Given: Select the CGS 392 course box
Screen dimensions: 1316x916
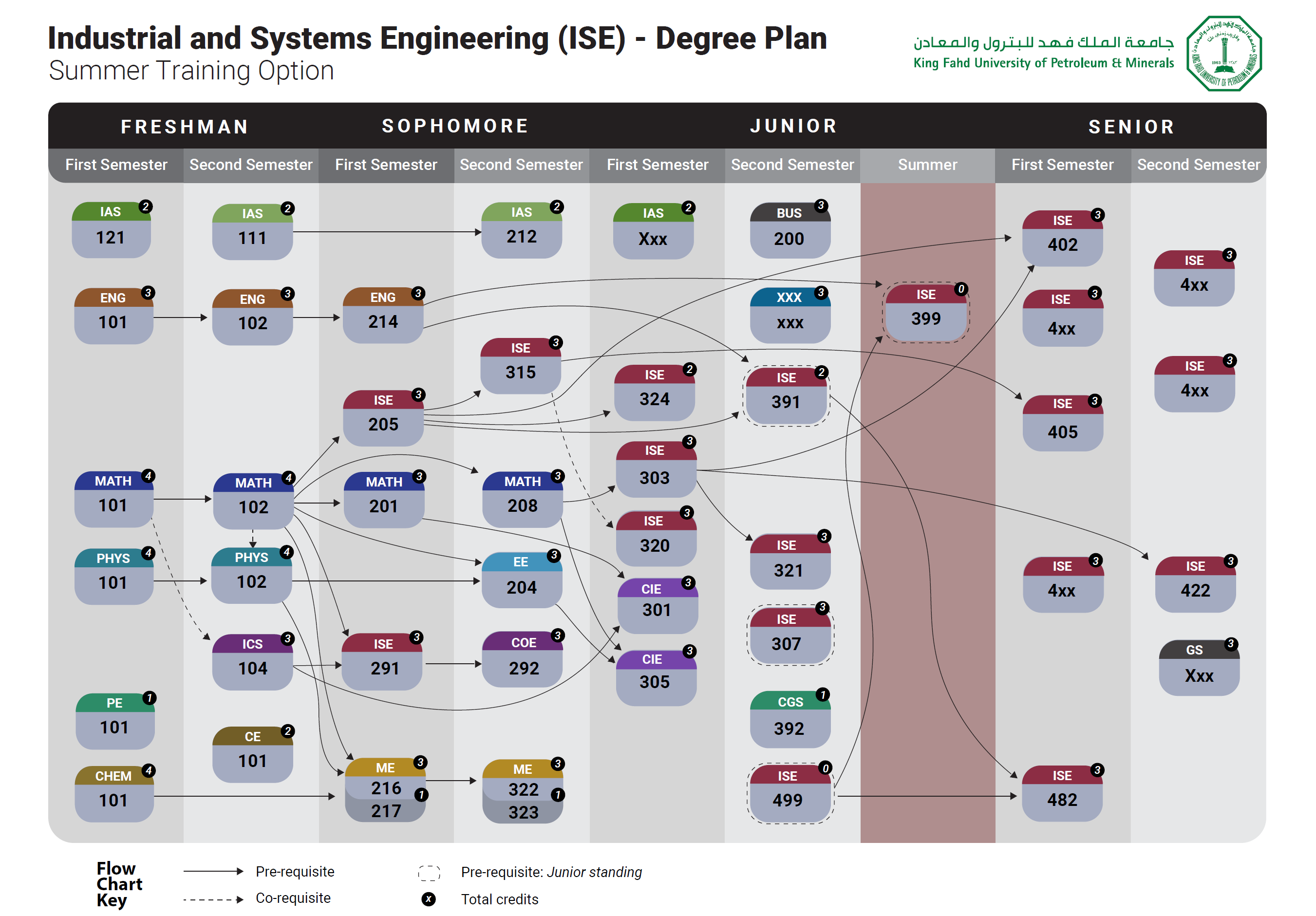Looking at the screenshot, I should pyautogui.click(x=790, y=719).
